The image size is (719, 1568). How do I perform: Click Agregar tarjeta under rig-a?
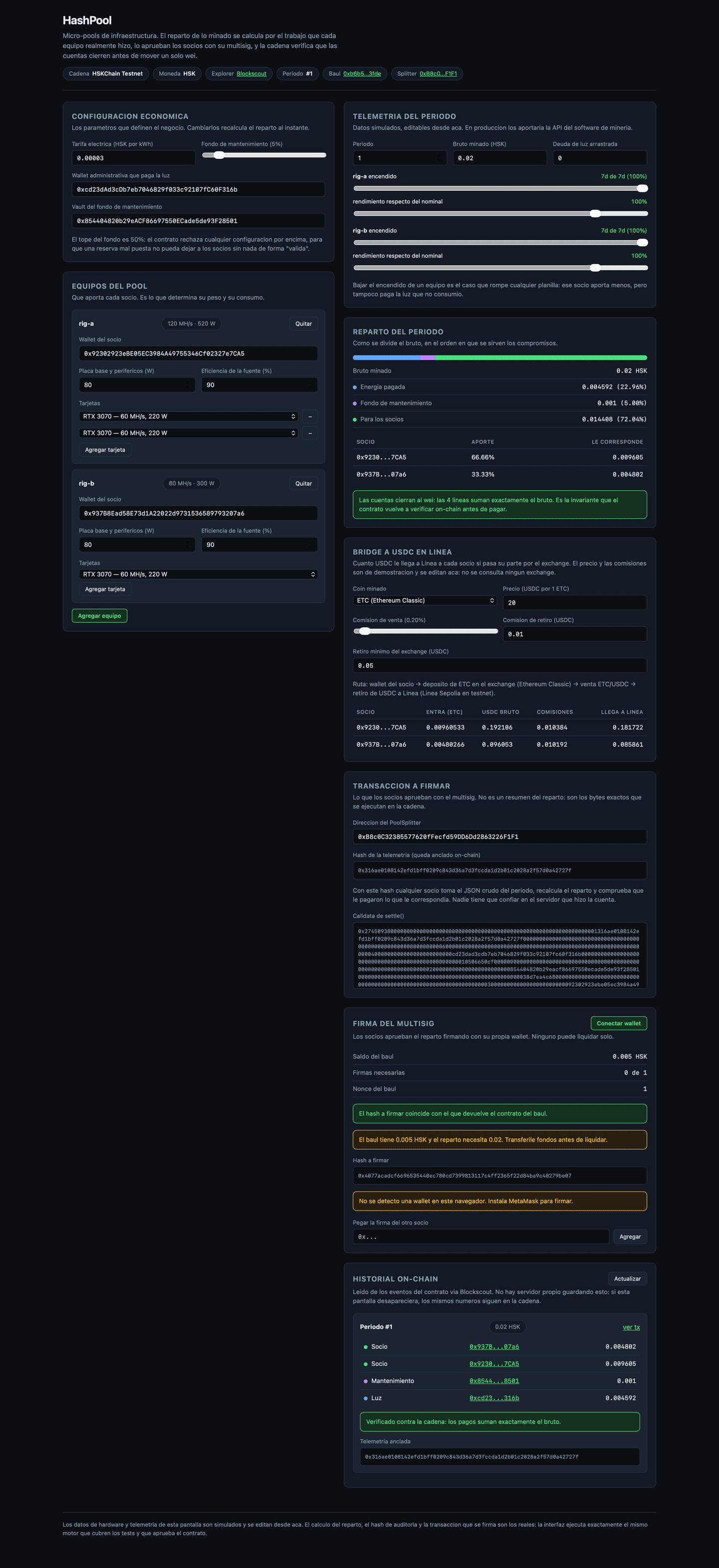pyautogui.click(x=105, y=450)
